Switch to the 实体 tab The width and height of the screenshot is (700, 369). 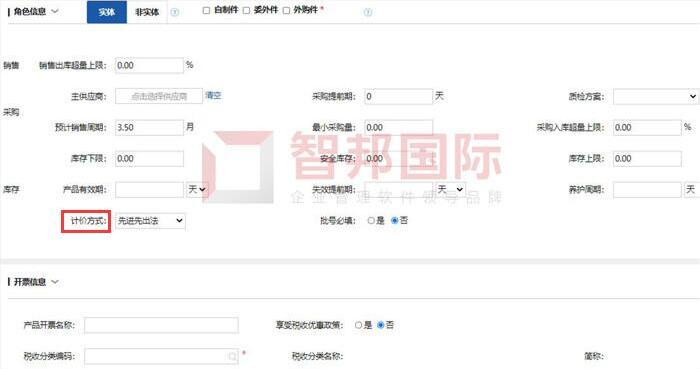(107, 12)
